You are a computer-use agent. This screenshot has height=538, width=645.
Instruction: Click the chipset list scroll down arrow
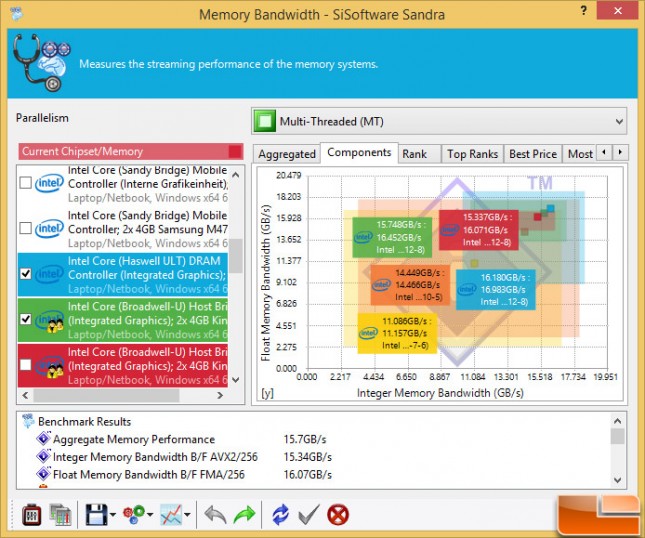[x=236, y=380]
